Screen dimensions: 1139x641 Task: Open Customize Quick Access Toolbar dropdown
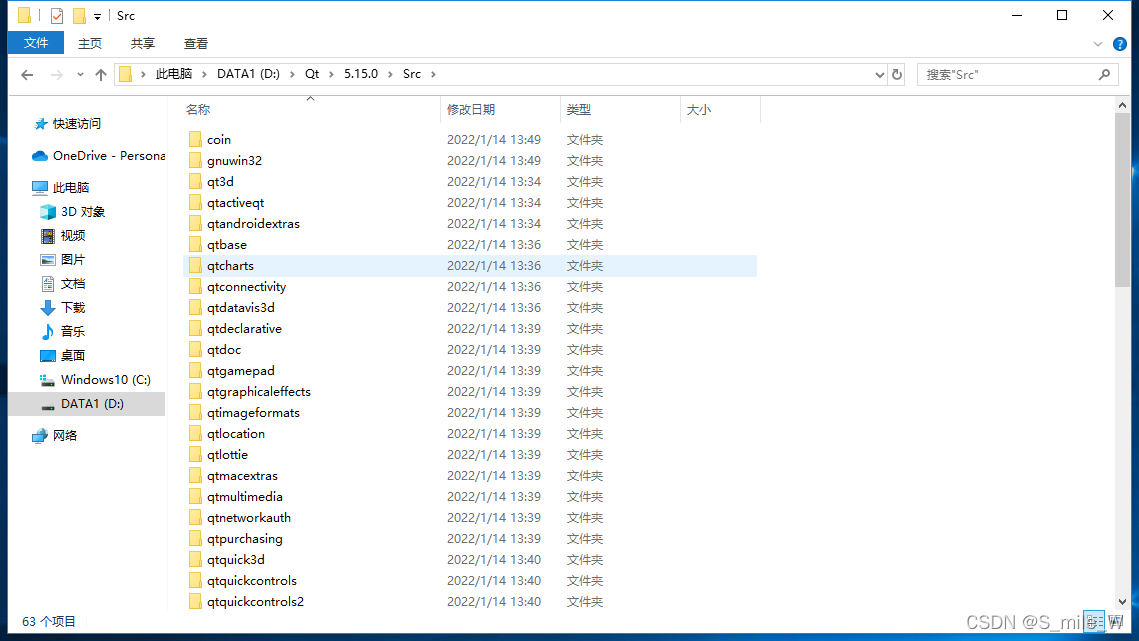(x=97, y=16)
